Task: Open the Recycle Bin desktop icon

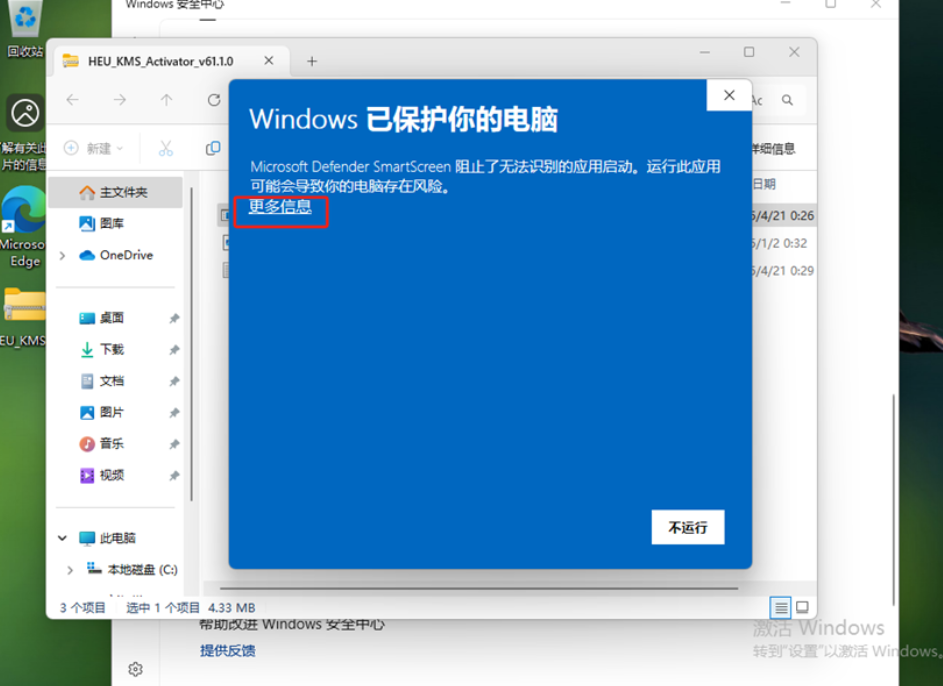Action: pyautogui.click(x=24, y=30)
